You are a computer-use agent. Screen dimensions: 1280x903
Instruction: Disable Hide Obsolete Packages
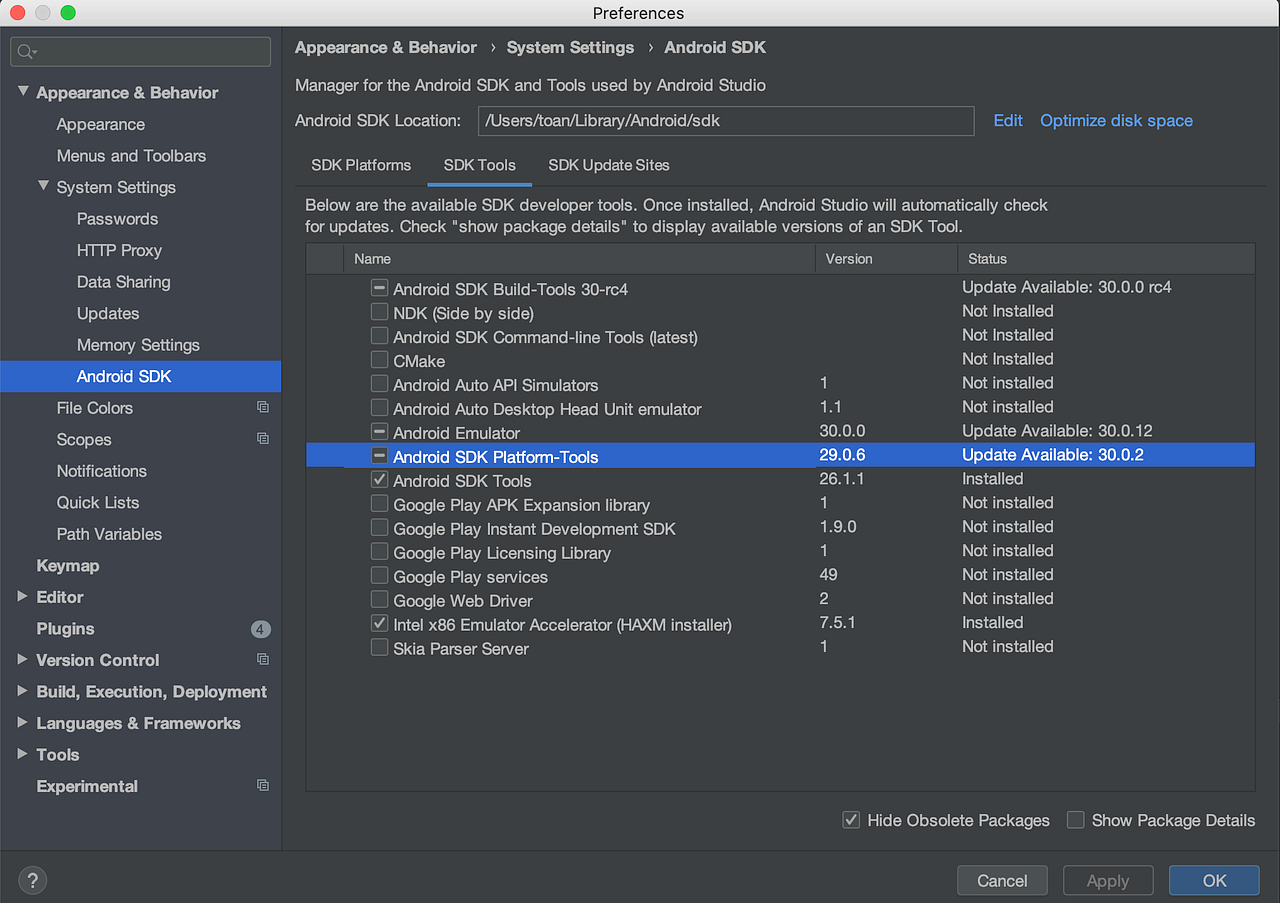(x=851, y=820)
